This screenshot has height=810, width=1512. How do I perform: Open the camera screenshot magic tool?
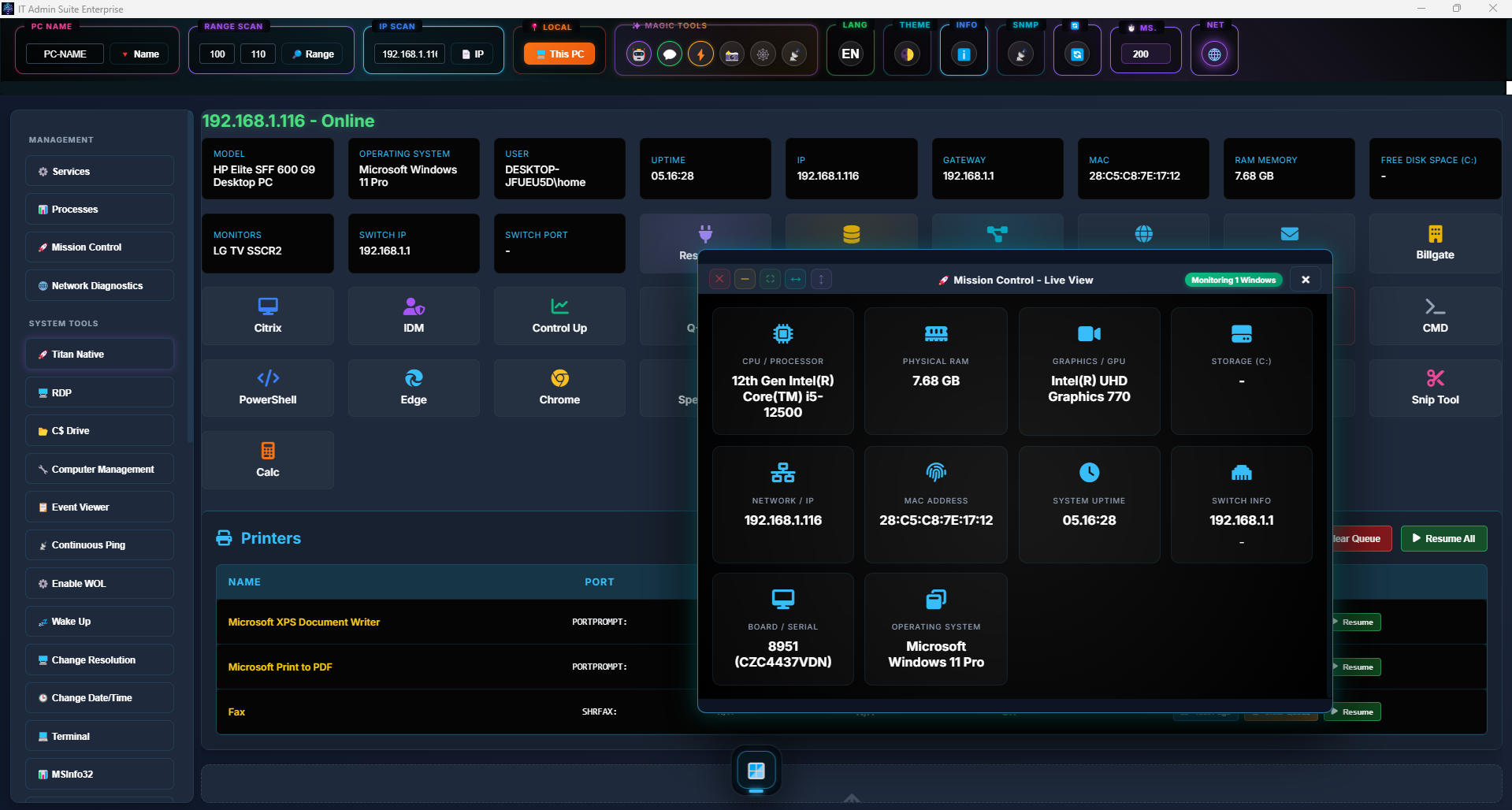point(732,54)
